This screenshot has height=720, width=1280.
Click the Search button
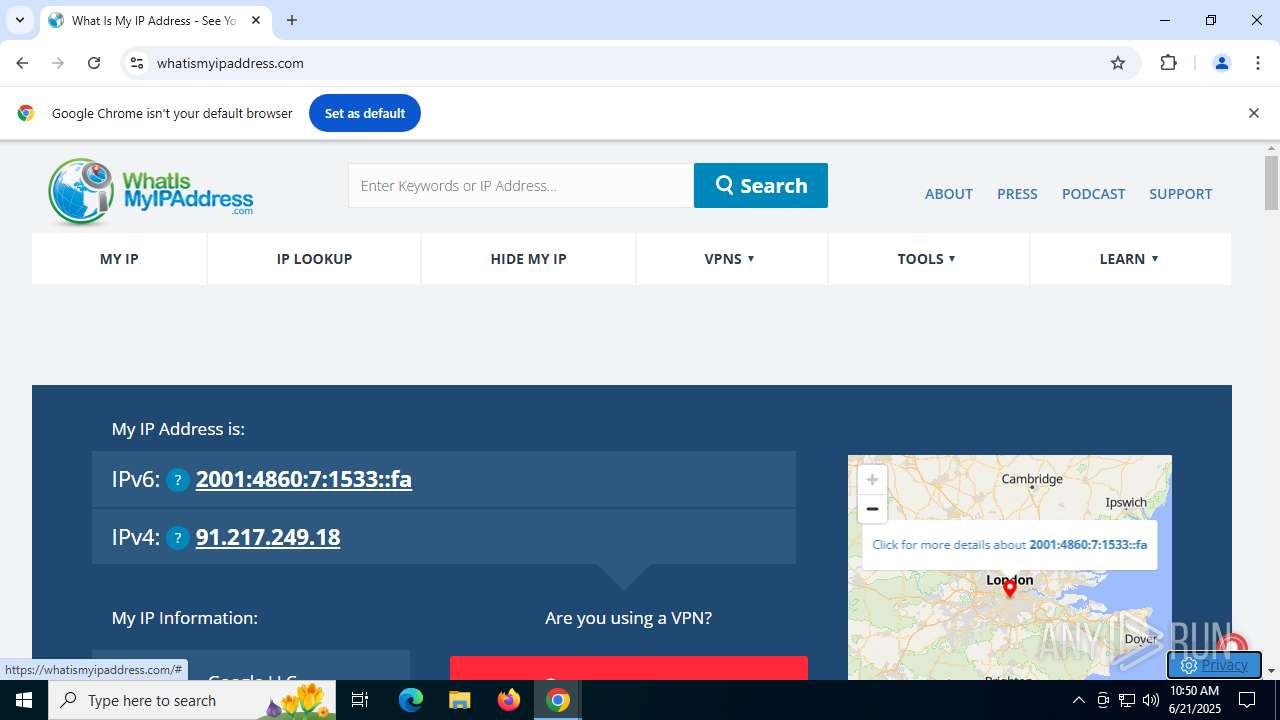[761, 185]
